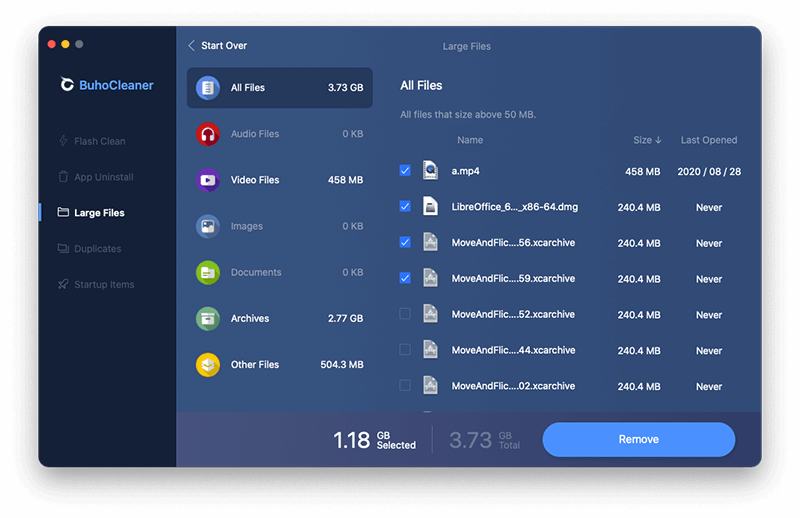Click the a.mp4 file icon
800x518 pixels.
coord(430,170)
